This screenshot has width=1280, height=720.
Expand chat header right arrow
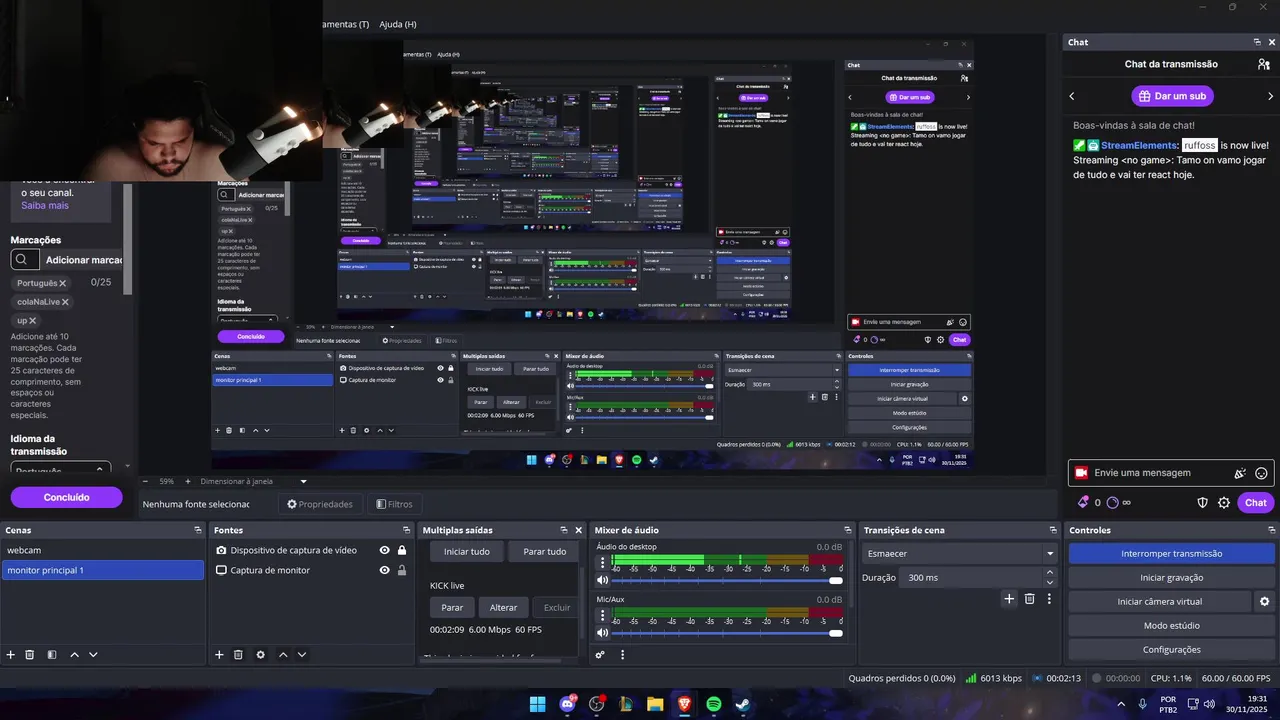point(1270,96)
